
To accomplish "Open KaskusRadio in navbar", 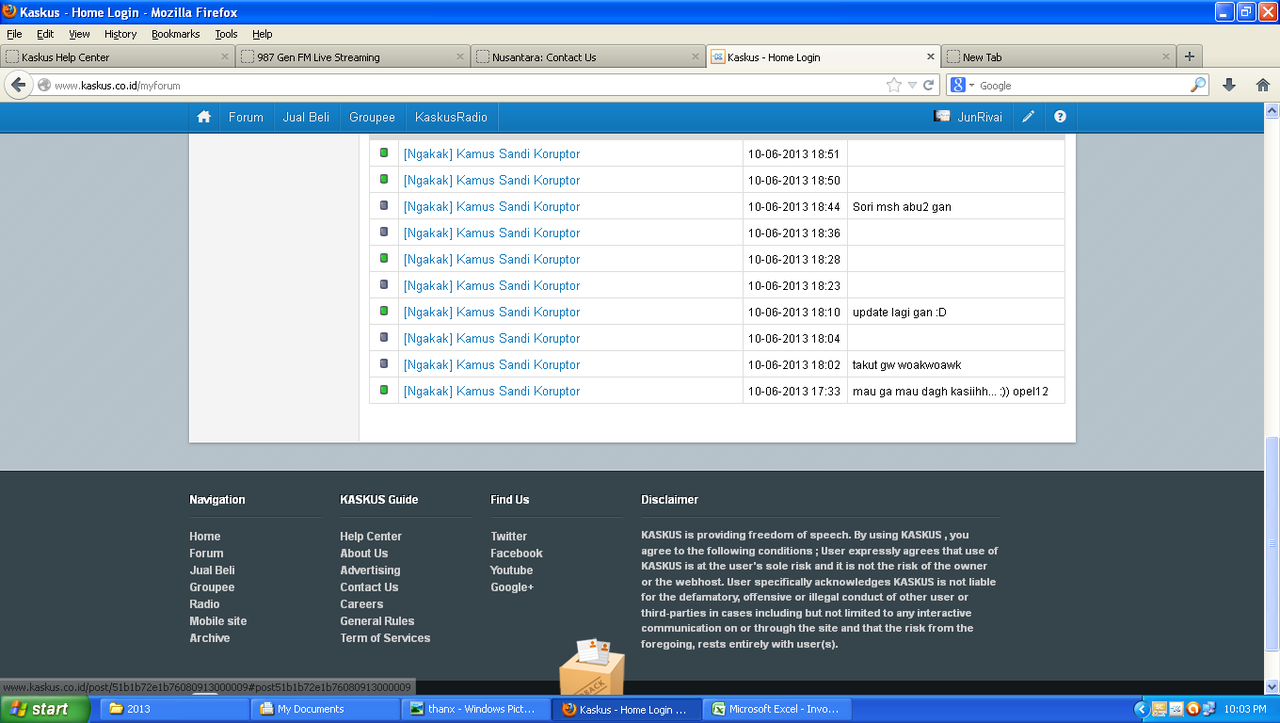I will [451, 117].
